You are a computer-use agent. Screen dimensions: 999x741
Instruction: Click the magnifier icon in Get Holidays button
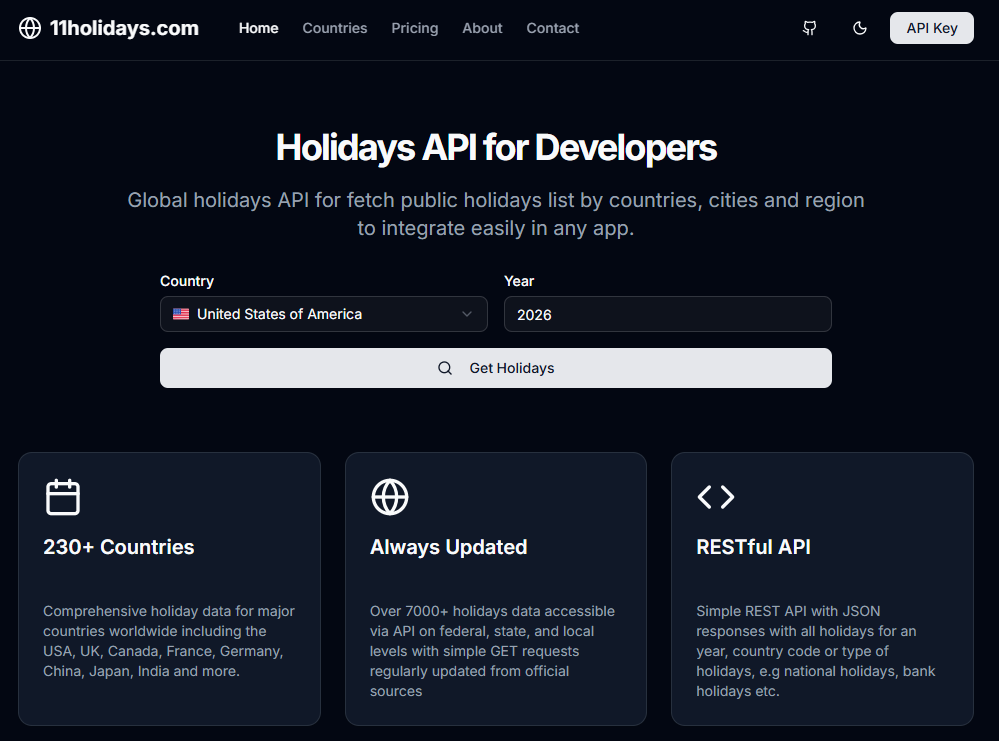pos(445,368)
